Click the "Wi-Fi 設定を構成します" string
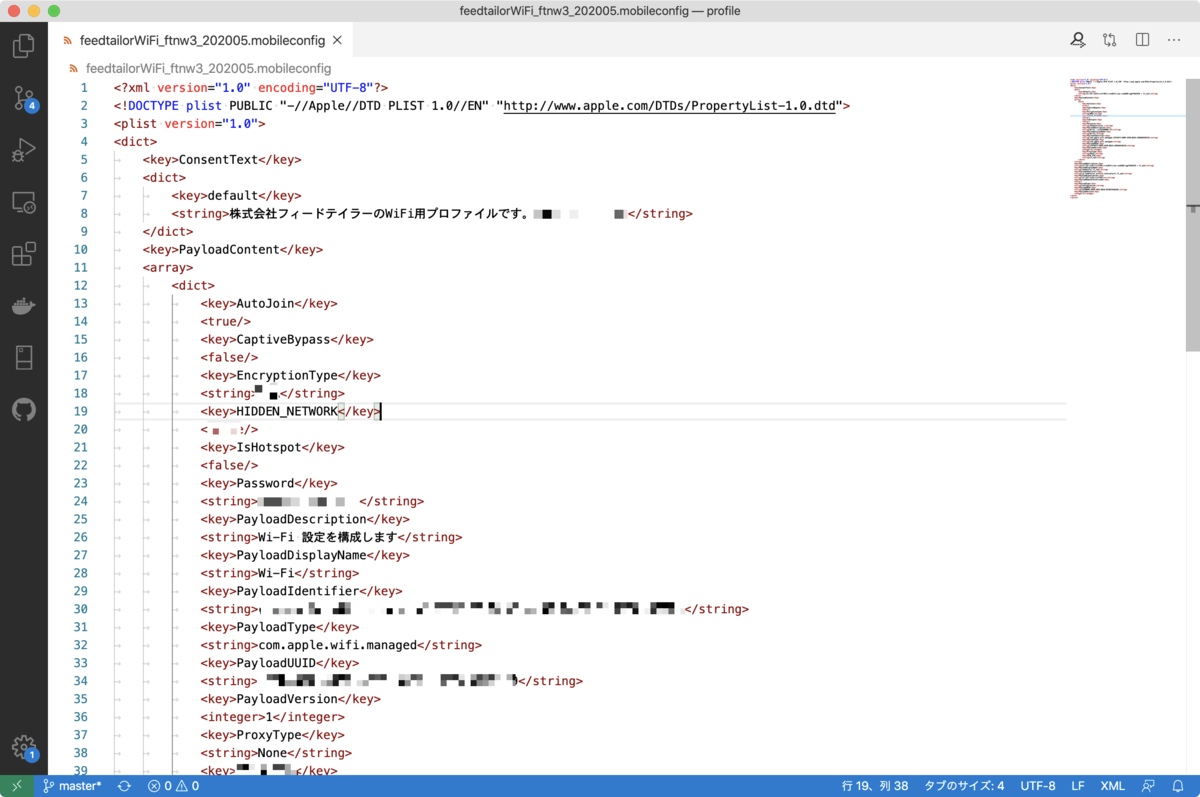Viewport: 1200px width, 797px height. [327, 537]
